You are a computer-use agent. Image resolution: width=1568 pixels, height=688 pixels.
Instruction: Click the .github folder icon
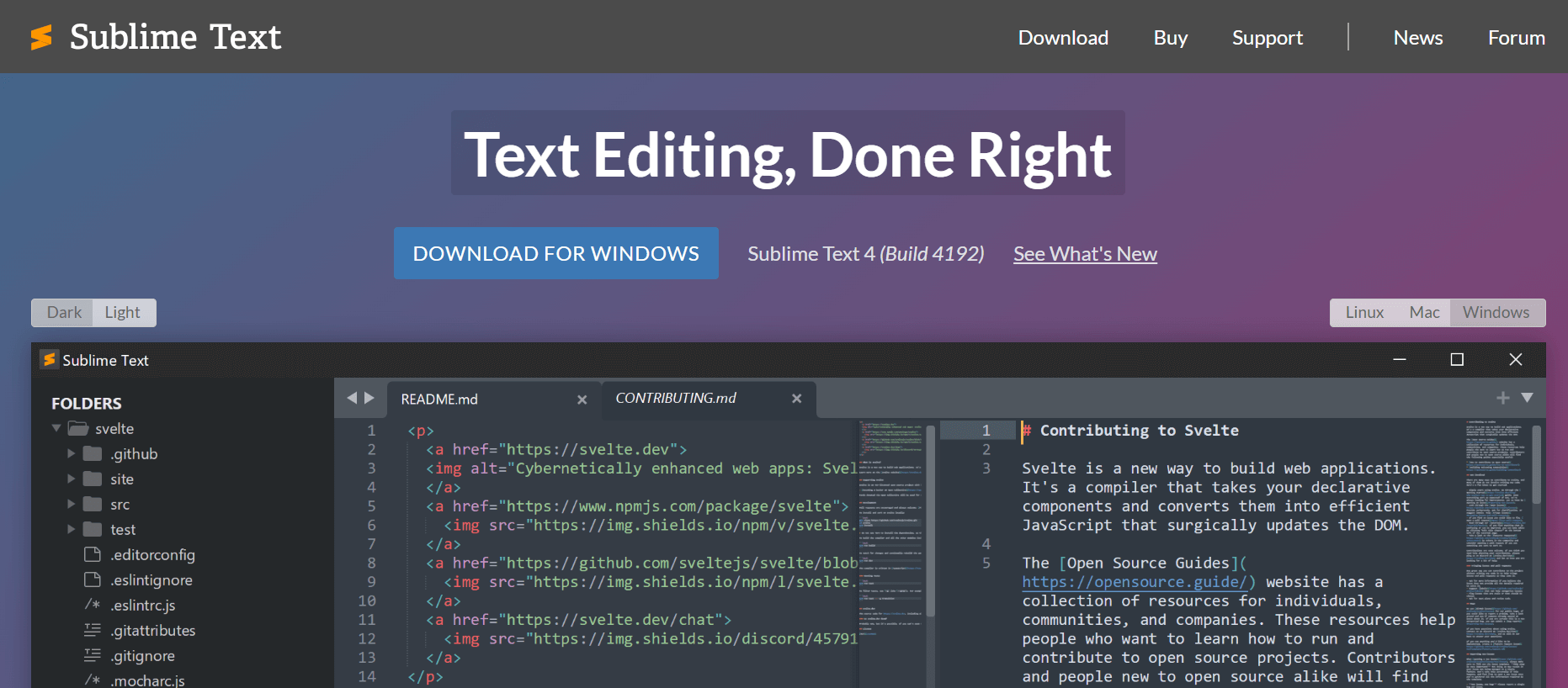93,453
